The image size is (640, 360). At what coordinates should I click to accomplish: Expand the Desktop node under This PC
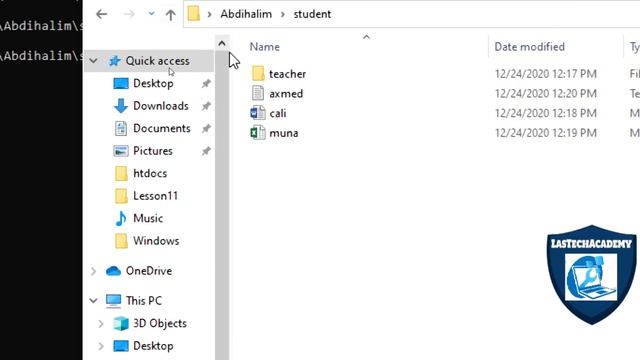point(101,346)
